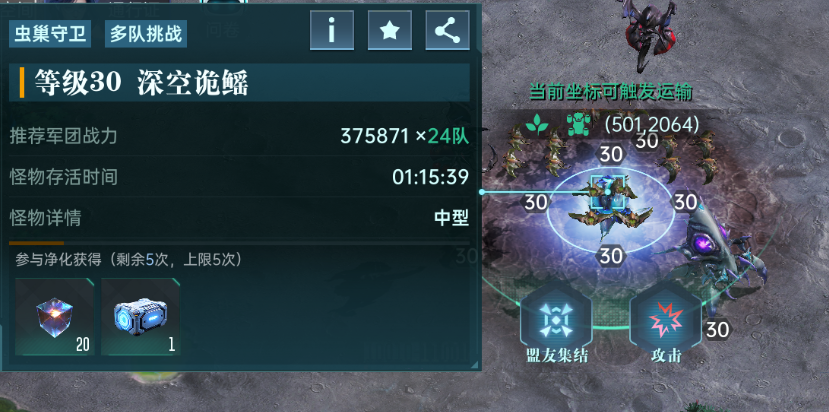Click the orange progress bar under details
This screenshot has width=829, height=412.
pos(36,243)
